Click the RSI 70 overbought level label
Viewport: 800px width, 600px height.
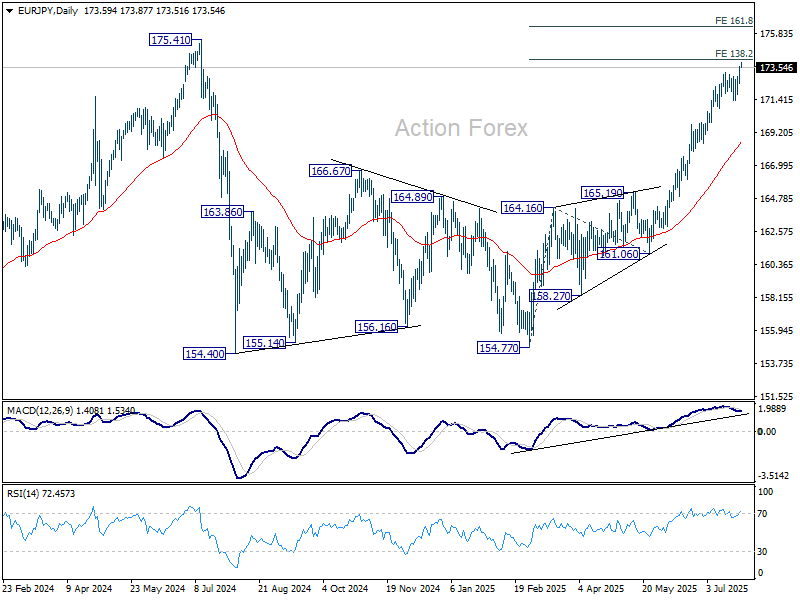[762, 514]
